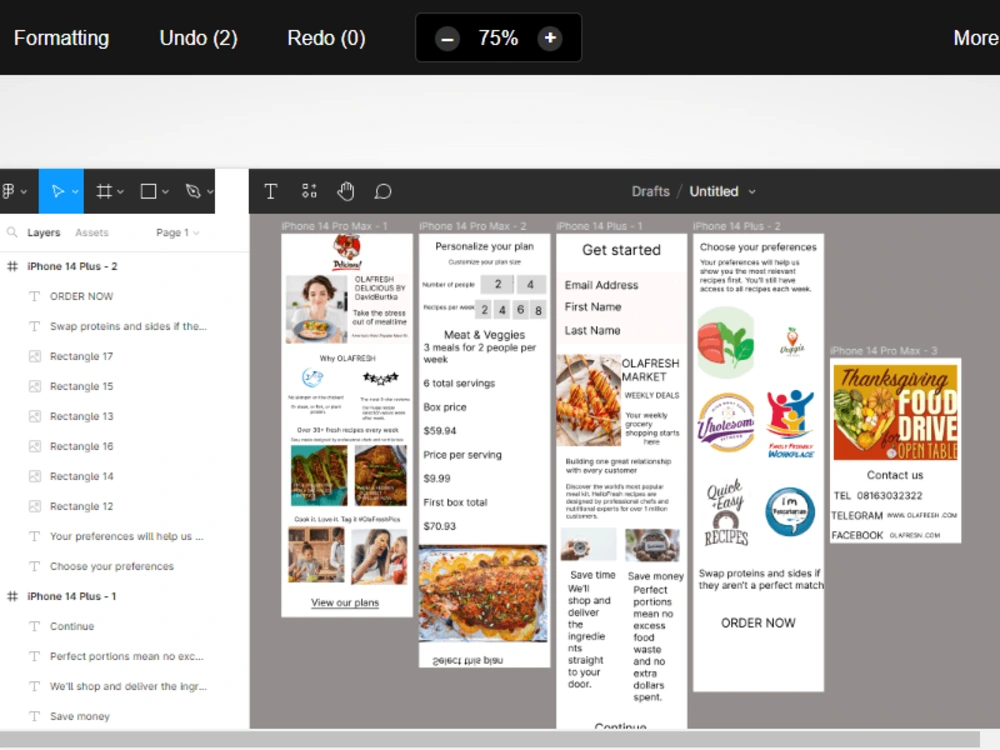Click frame icon of iPhone 14 Plus - 2 layer

(x=12, y=267)
